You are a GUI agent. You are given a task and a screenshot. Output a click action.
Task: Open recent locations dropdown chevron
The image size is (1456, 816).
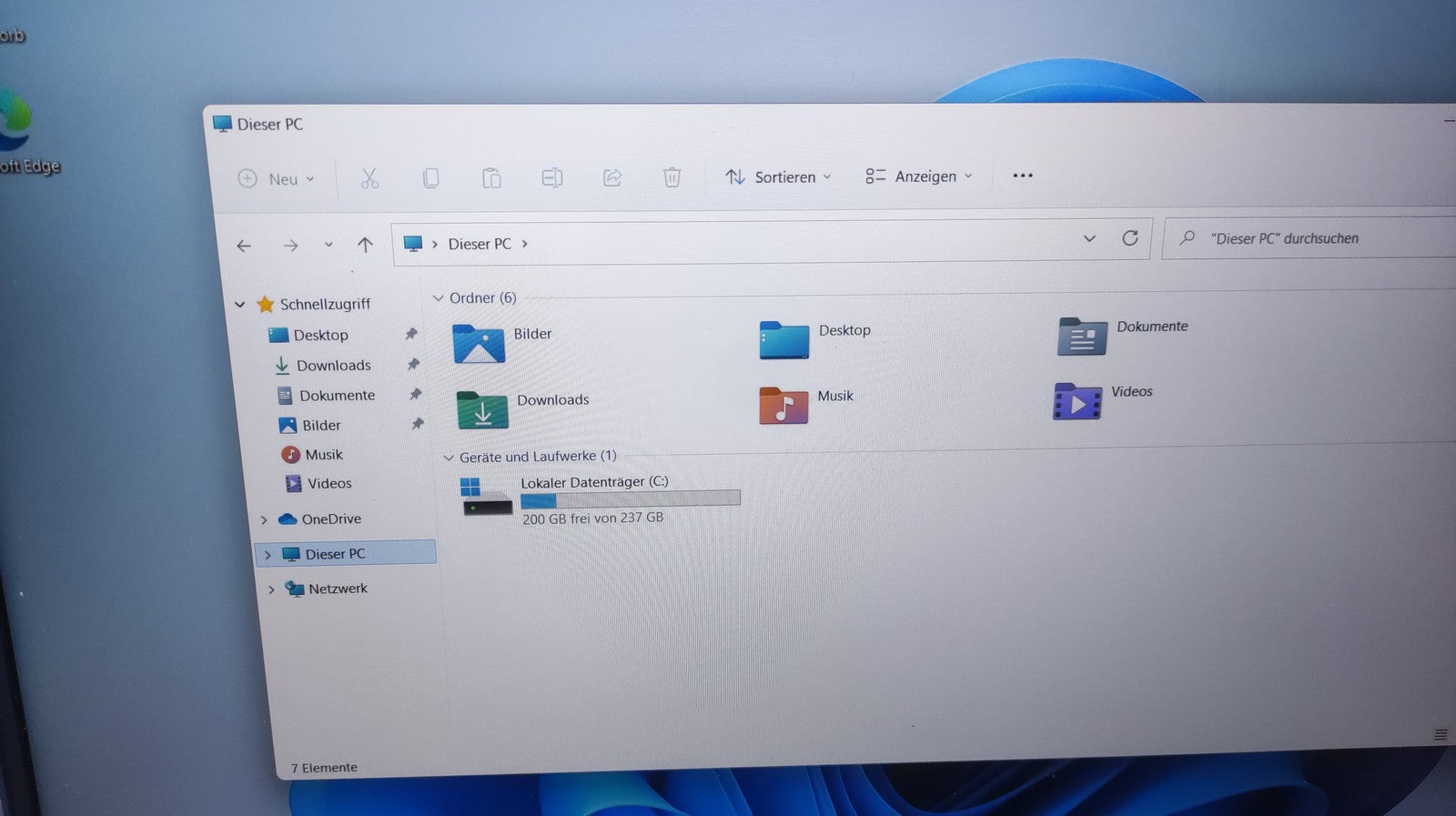pos(329,245)
